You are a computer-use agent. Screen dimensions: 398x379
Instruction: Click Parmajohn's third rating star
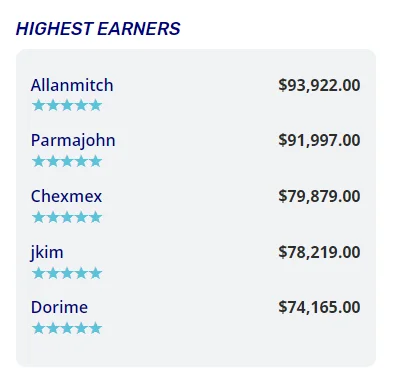click(67, 161)
